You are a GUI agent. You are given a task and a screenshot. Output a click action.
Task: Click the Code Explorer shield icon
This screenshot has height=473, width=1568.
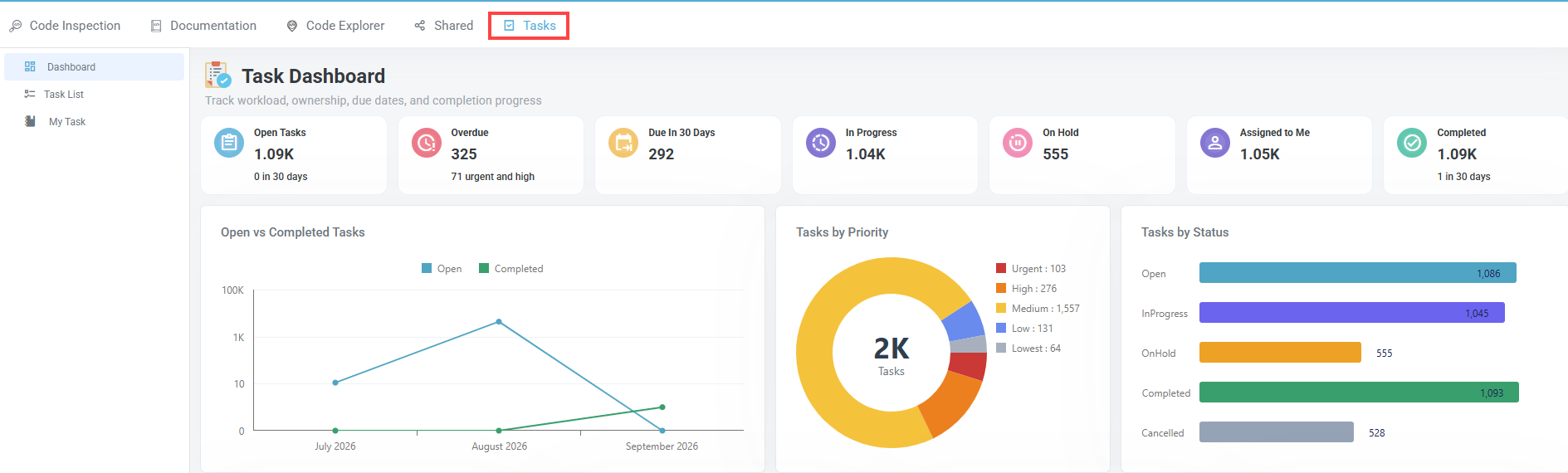point(292,26)
